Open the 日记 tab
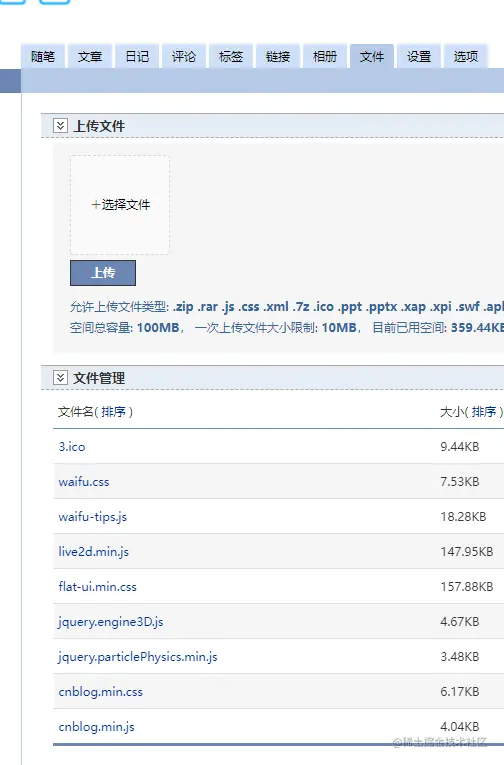 (x=137, y=57)
